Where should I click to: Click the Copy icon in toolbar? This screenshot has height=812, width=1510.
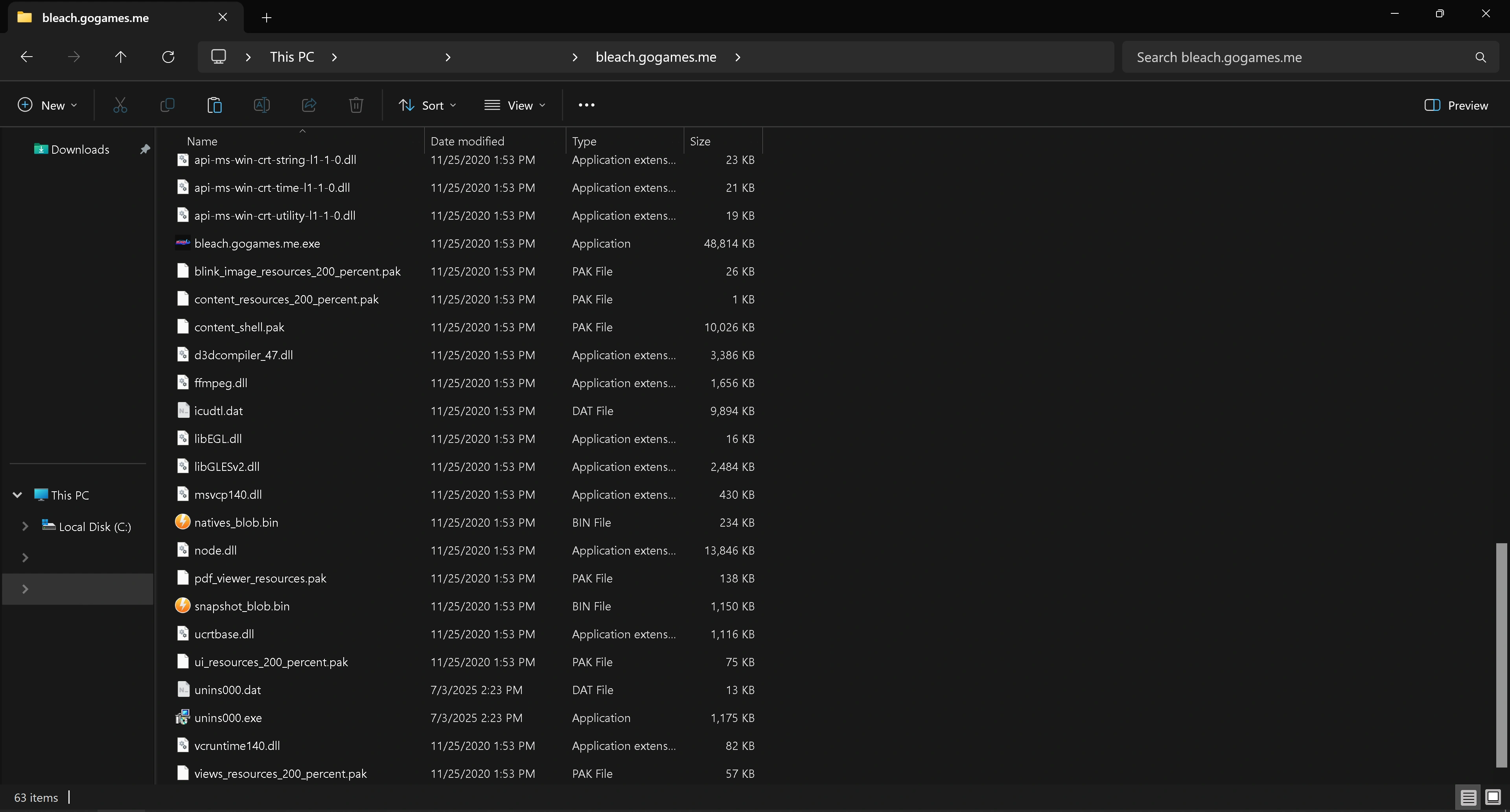[167, 105]
